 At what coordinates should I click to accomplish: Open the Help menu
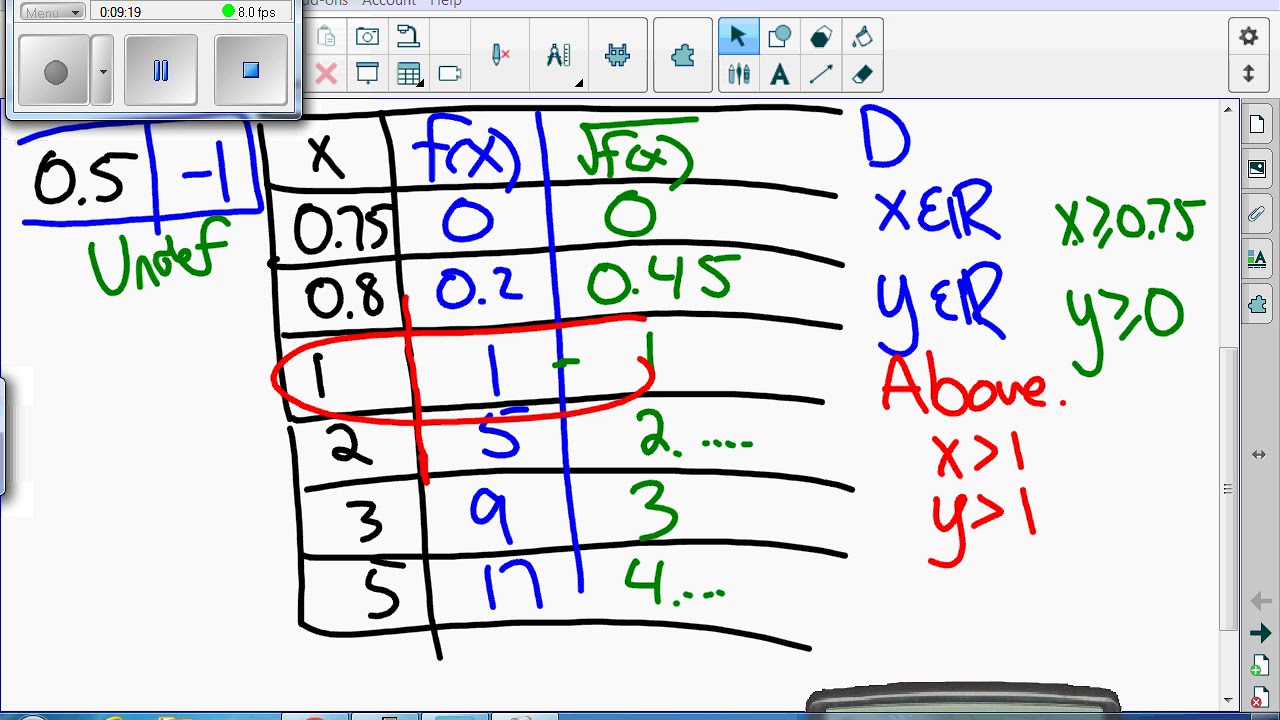[x=446, y=3]
